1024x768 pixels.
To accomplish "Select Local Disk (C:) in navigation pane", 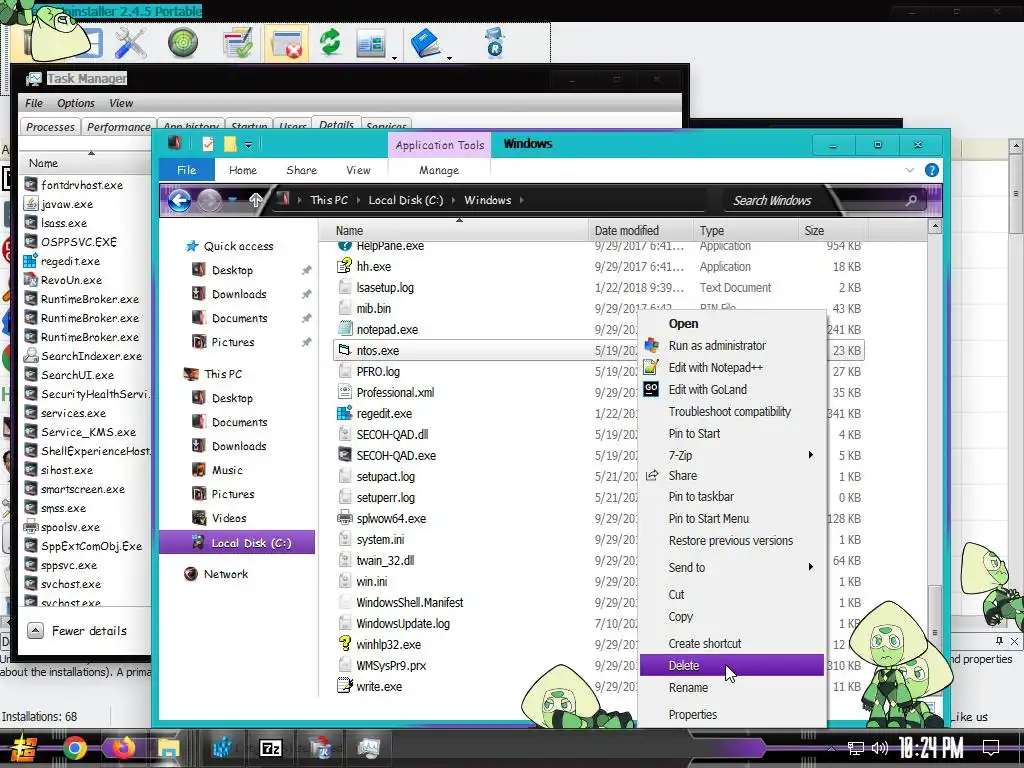I will 237,543.
